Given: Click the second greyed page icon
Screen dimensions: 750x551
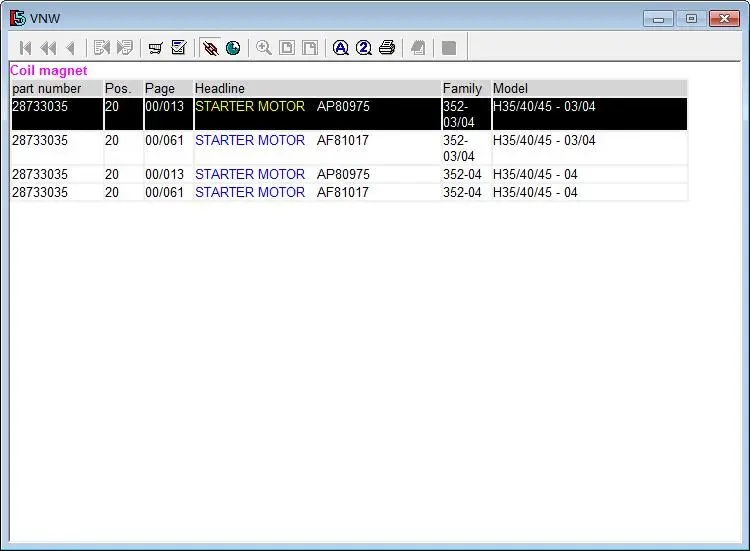Looking at the screenshot, I should click(x=310, y=48).
